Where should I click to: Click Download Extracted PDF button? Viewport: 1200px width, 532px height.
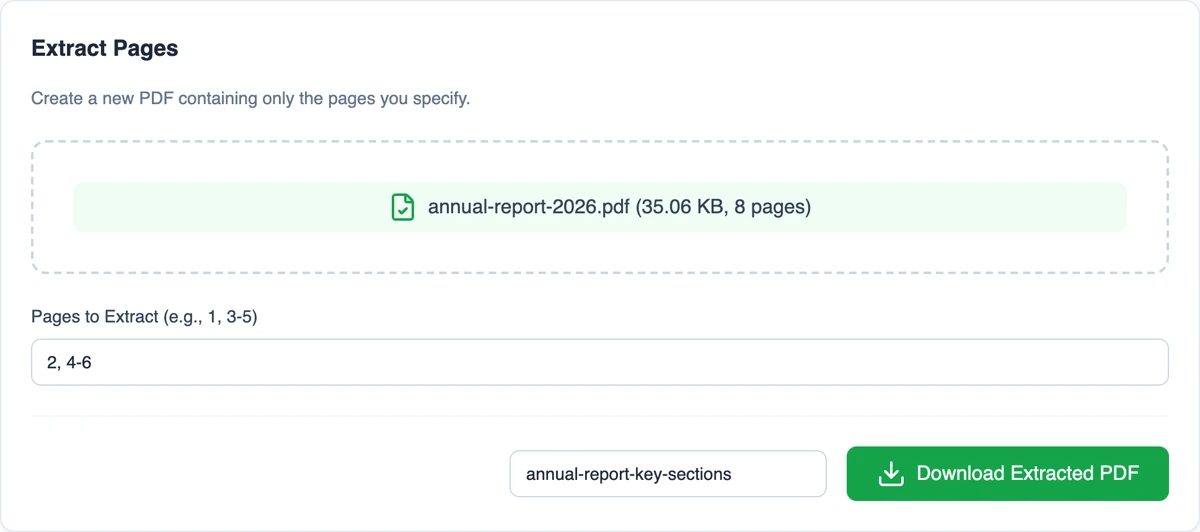tap(1007, 474)
